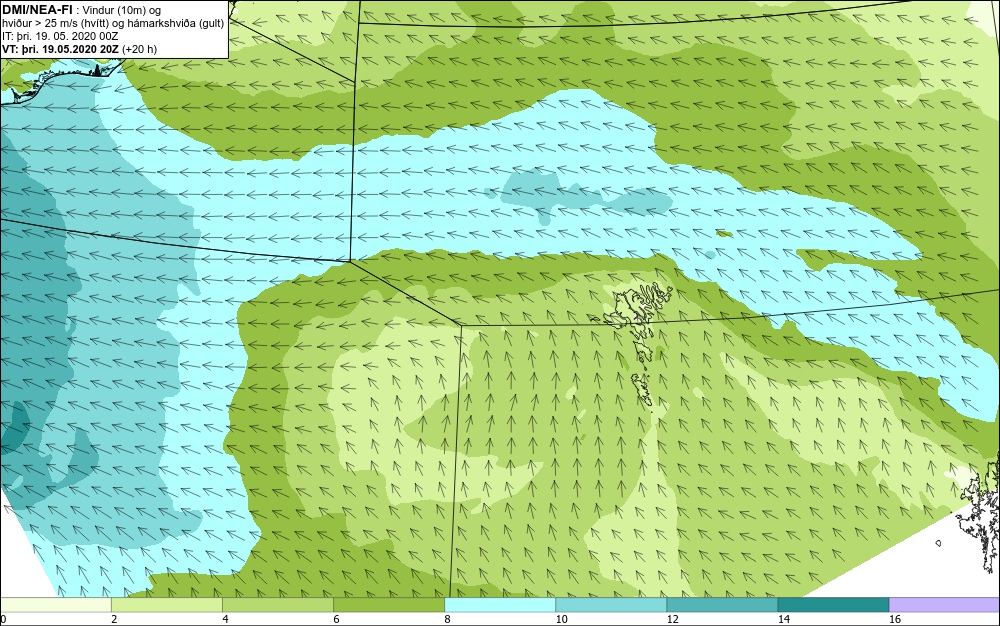
Task: Click the DMI/NEA-FI title text
Action: [37, 10]
